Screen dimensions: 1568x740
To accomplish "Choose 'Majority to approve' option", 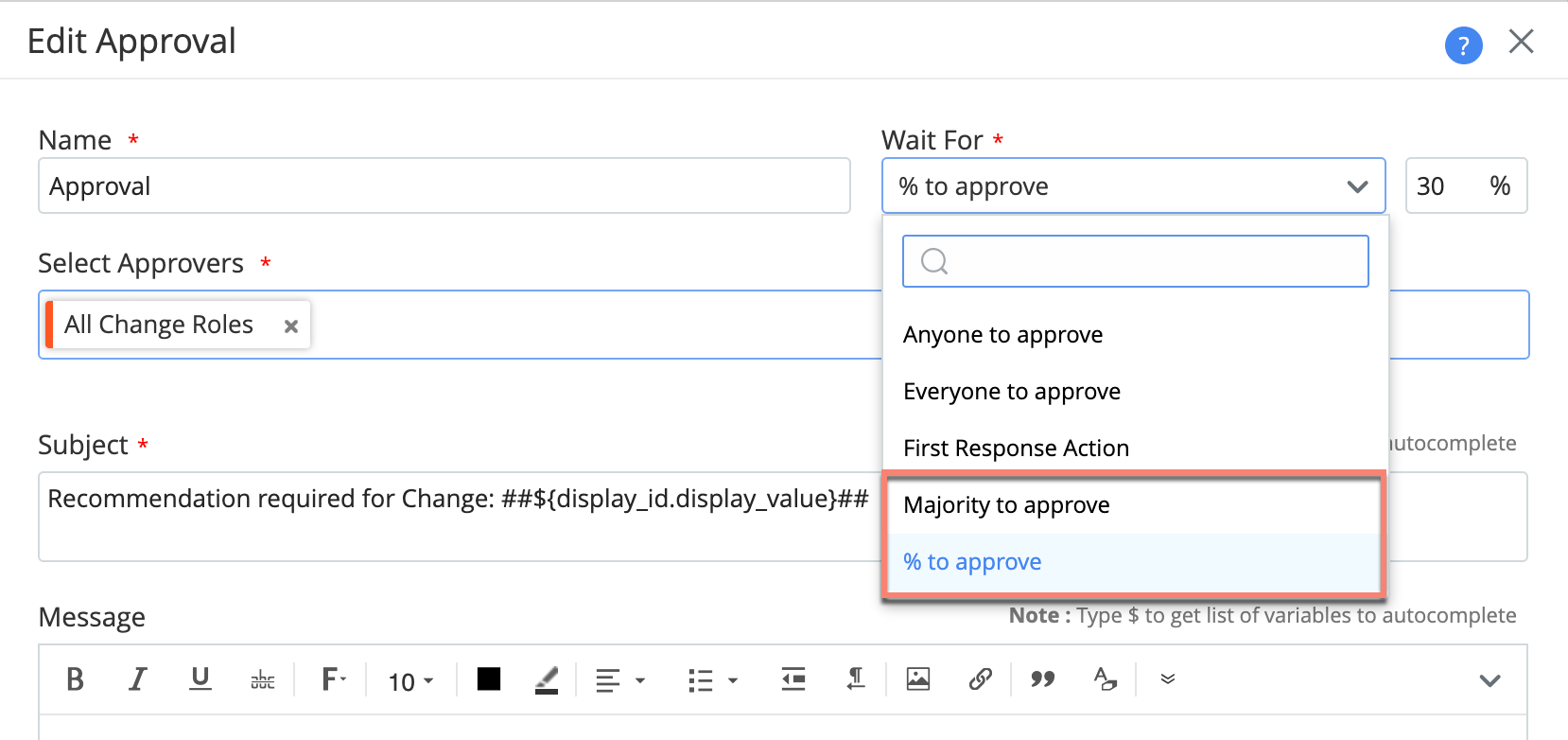I will point(1007,505).
